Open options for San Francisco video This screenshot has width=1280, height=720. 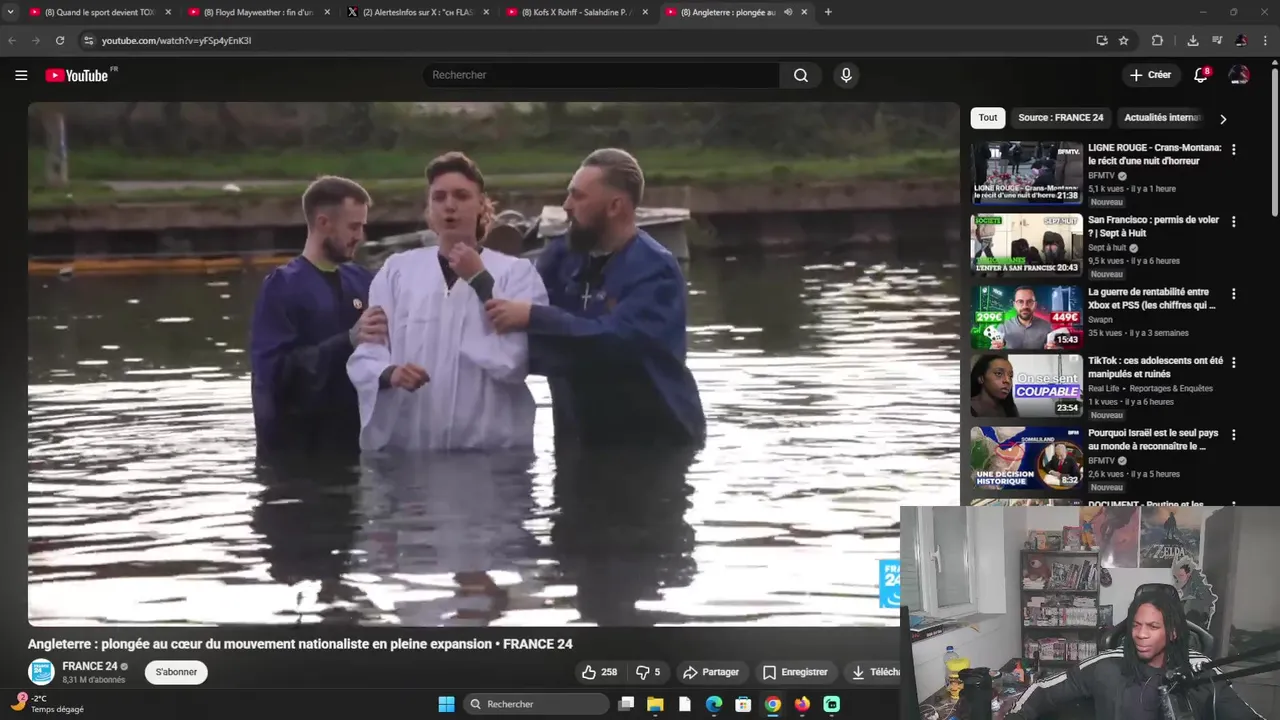(1233, 221)
